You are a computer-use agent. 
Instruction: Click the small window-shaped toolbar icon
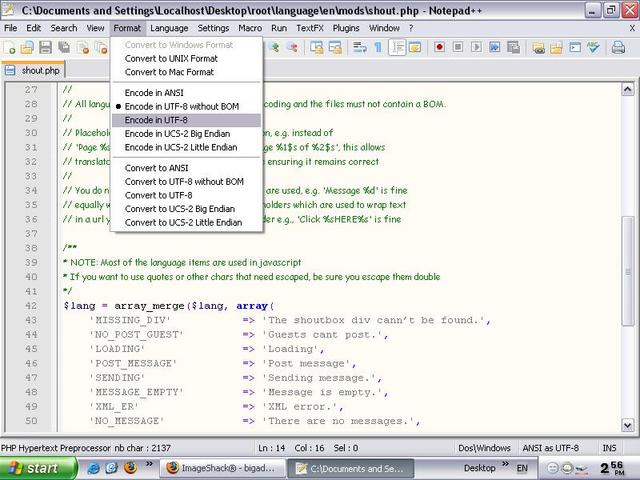click(x=575, y=48)
